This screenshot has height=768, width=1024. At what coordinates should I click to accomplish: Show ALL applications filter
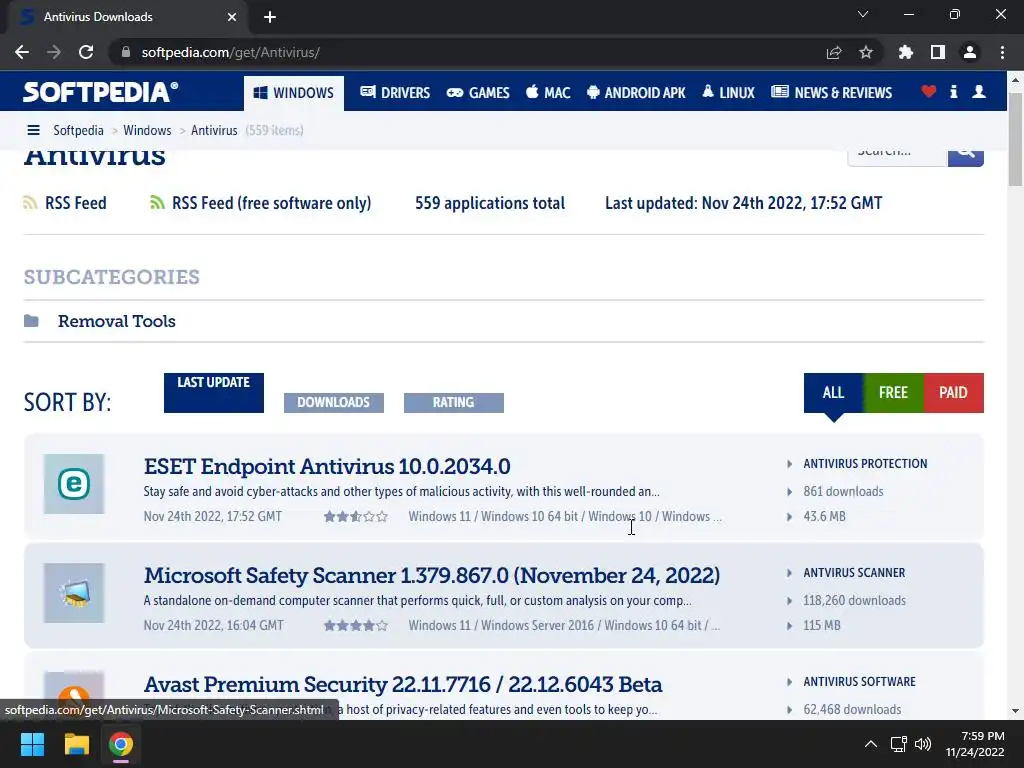(x=833, y=392)
